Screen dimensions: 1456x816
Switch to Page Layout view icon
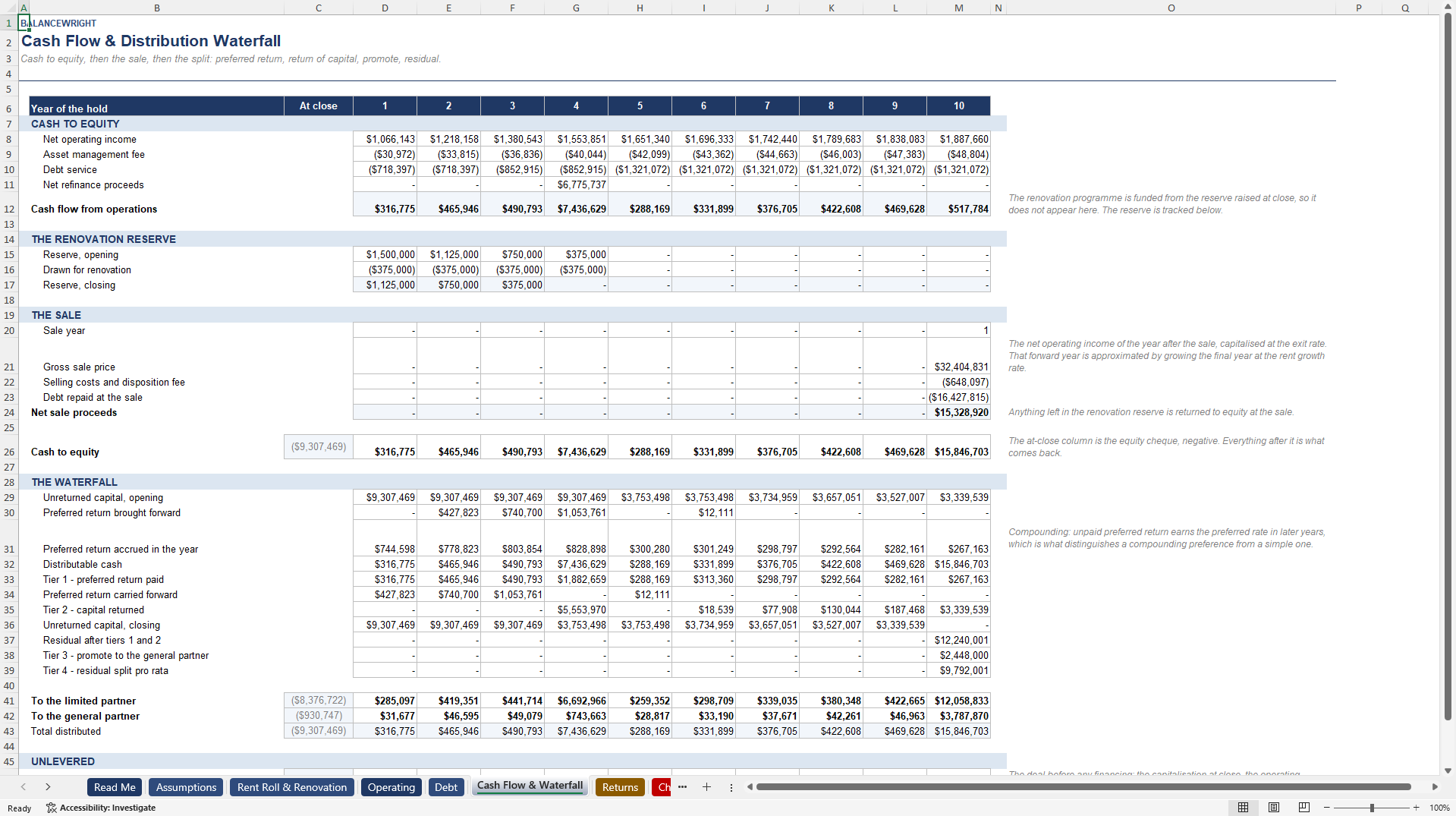pos(1274,808)
